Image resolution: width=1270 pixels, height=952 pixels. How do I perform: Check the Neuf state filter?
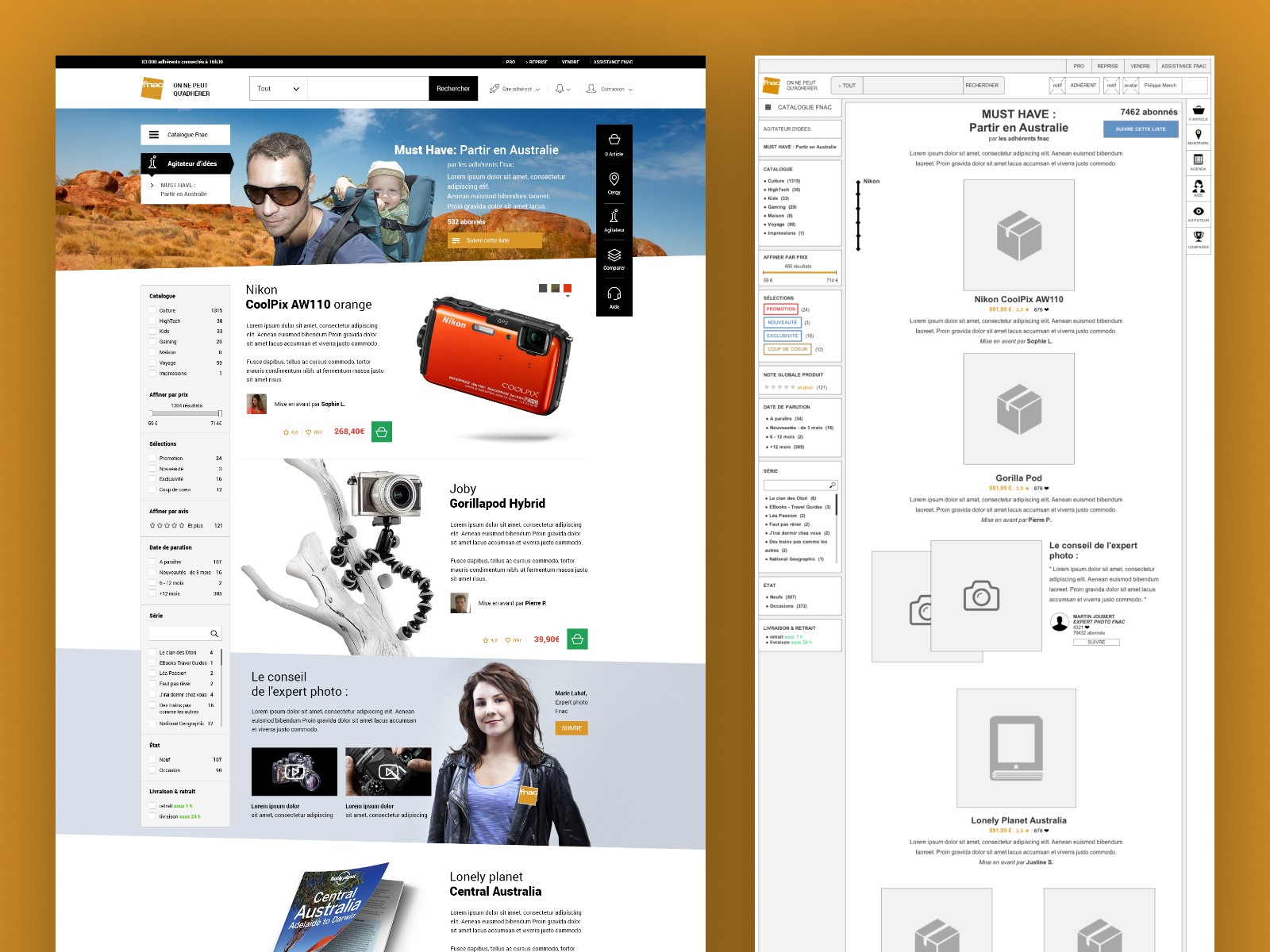pyautogui.click(x=152, y=760)
